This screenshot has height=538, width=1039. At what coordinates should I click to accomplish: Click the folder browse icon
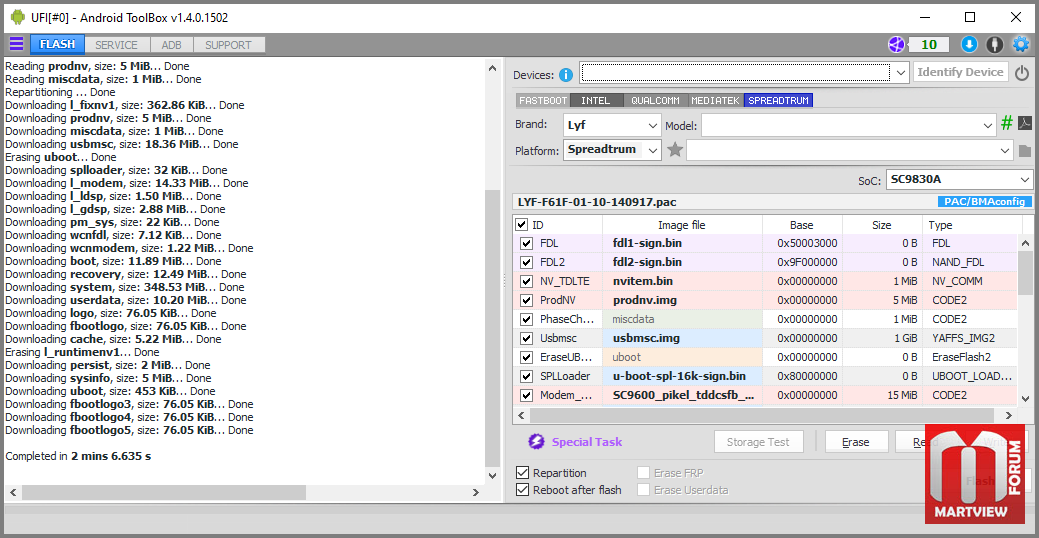(1024, 151)
